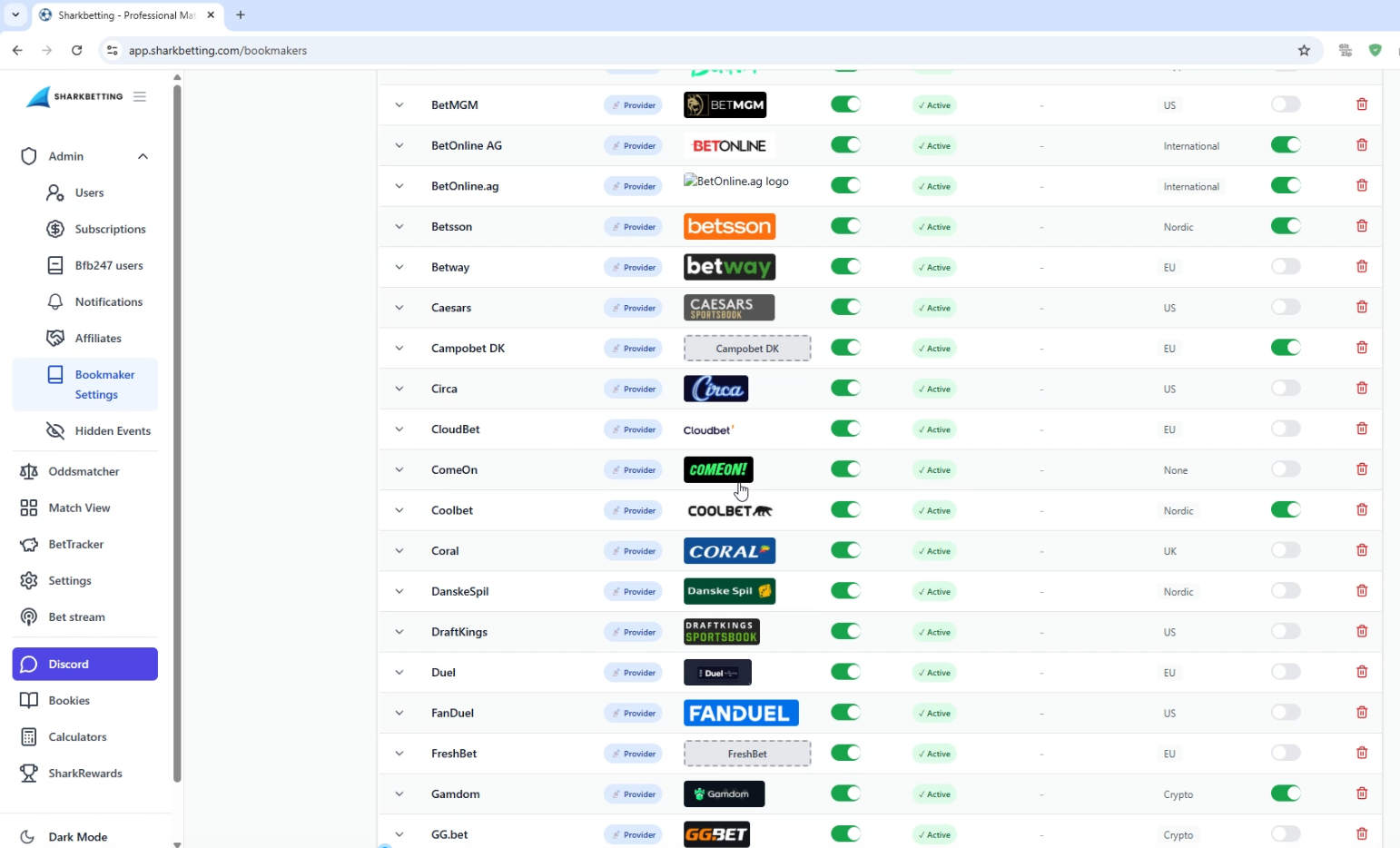Expand the DraftKings row chevron

pos(399,632)
